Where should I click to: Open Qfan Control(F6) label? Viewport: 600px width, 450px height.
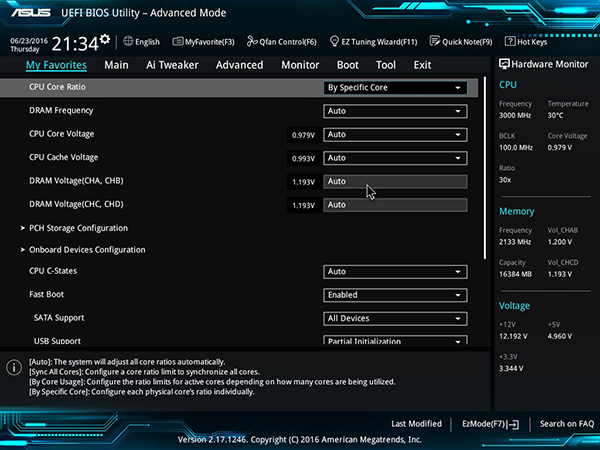(288, 42)
